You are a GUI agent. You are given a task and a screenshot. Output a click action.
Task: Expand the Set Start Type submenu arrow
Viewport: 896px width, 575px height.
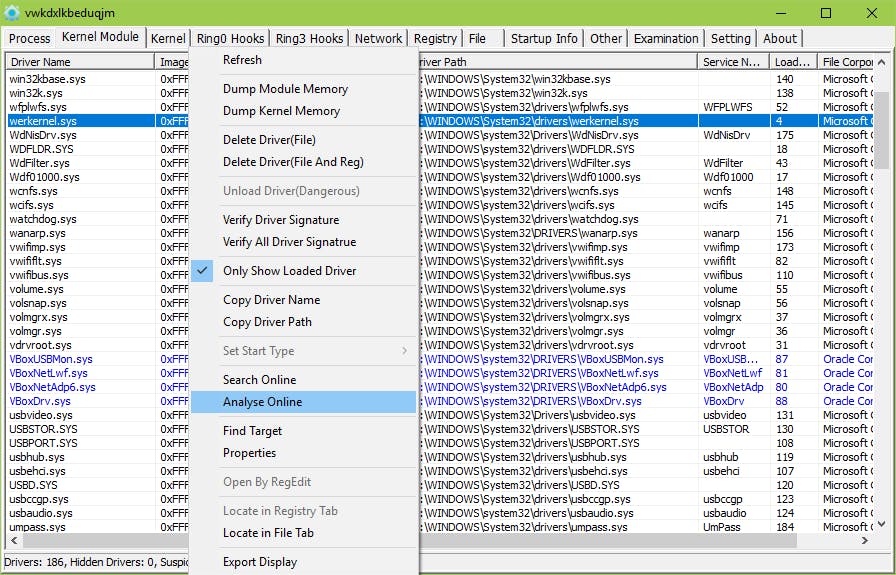404,351
